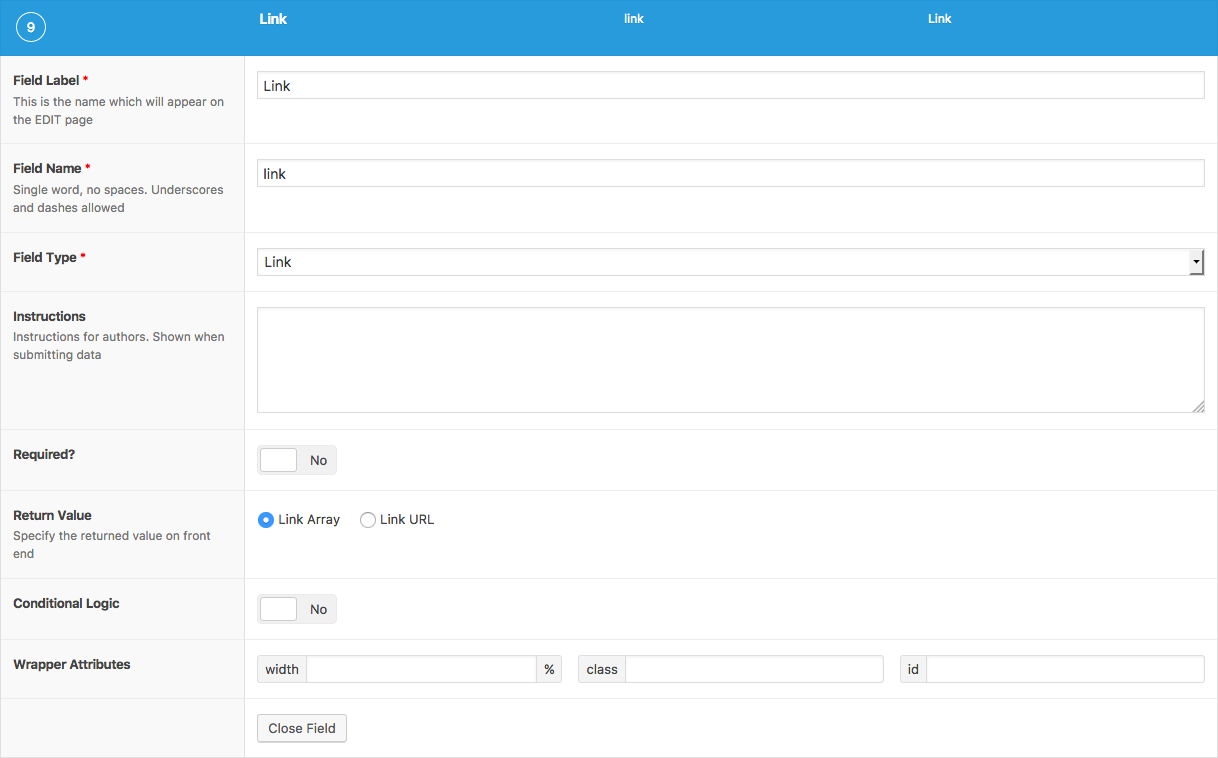Click the Instructions textarea resize handle

1198,406
